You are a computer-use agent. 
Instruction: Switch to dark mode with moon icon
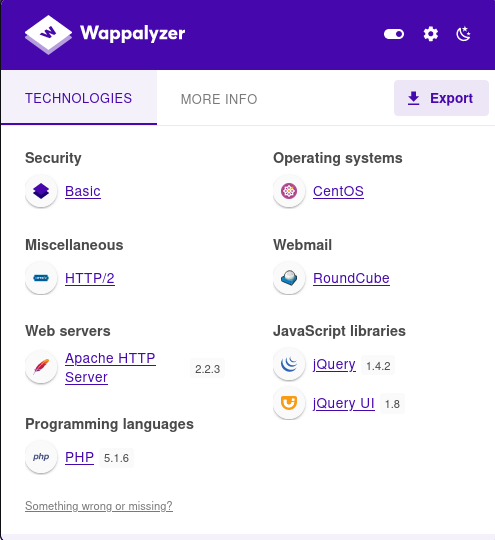(463, 34)
